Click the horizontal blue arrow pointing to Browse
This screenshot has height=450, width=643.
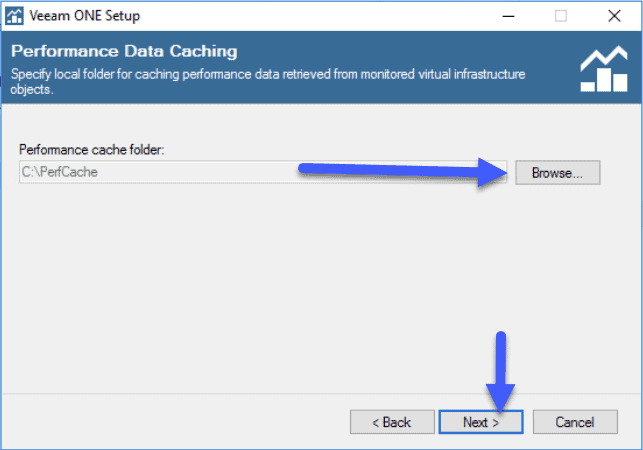[x=403, y=171]
